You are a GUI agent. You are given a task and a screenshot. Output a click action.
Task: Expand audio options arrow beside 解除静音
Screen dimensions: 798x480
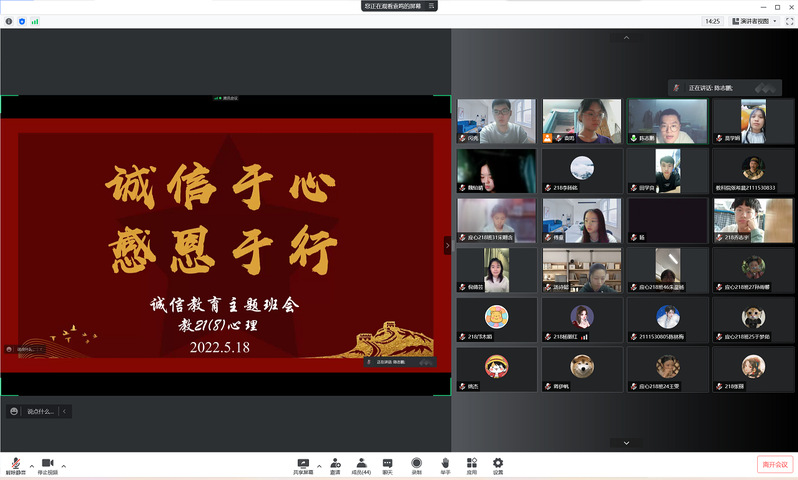tap(31, 466)
